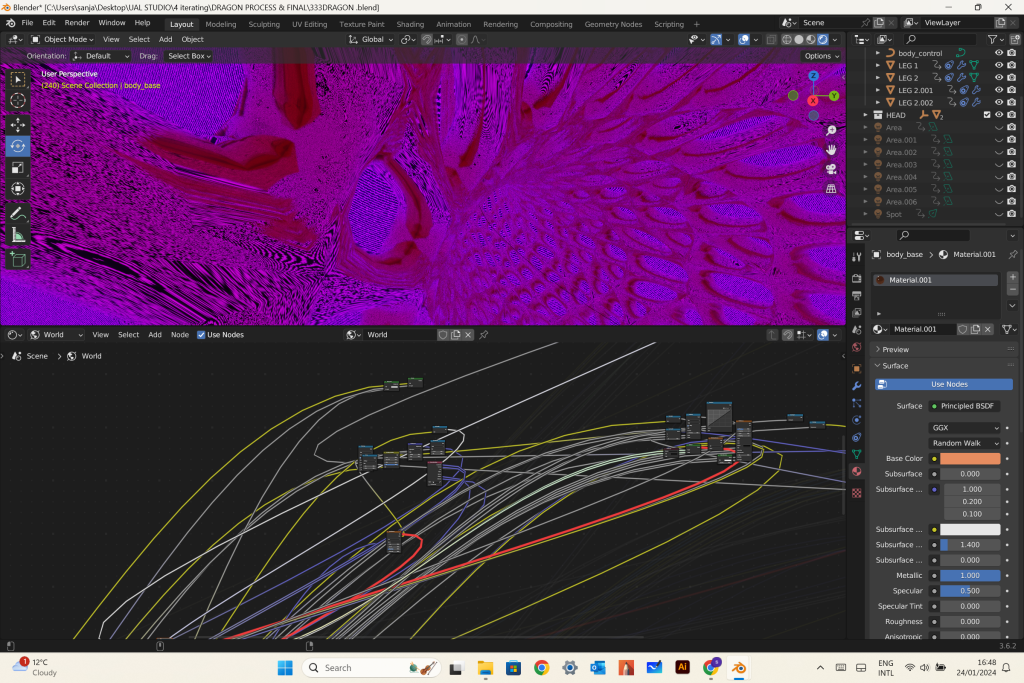1024x683 pixels.
Task: Activate the Select Box tool icon
Action: [18, 79]
